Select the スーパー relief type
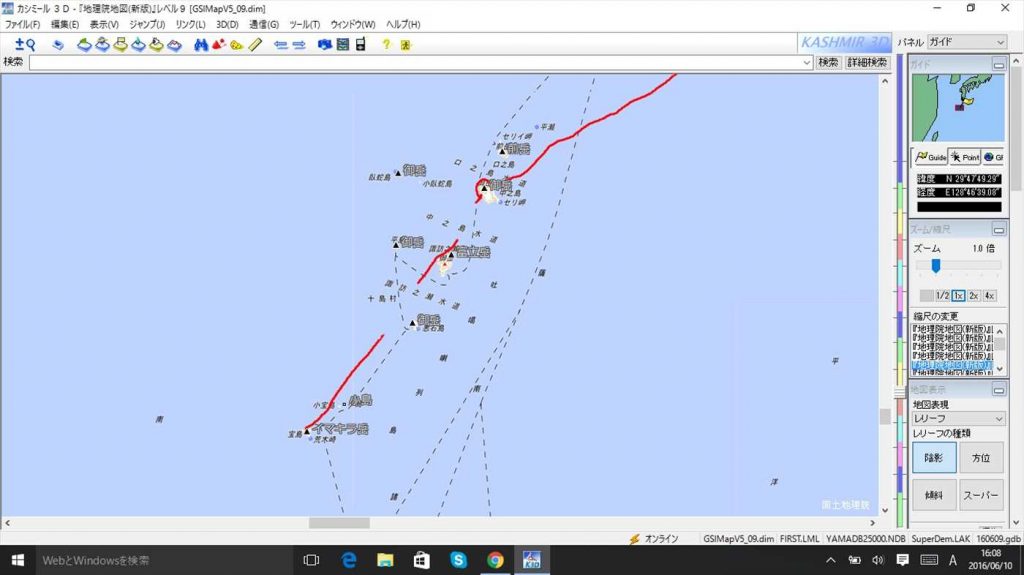 click(981, 495)
